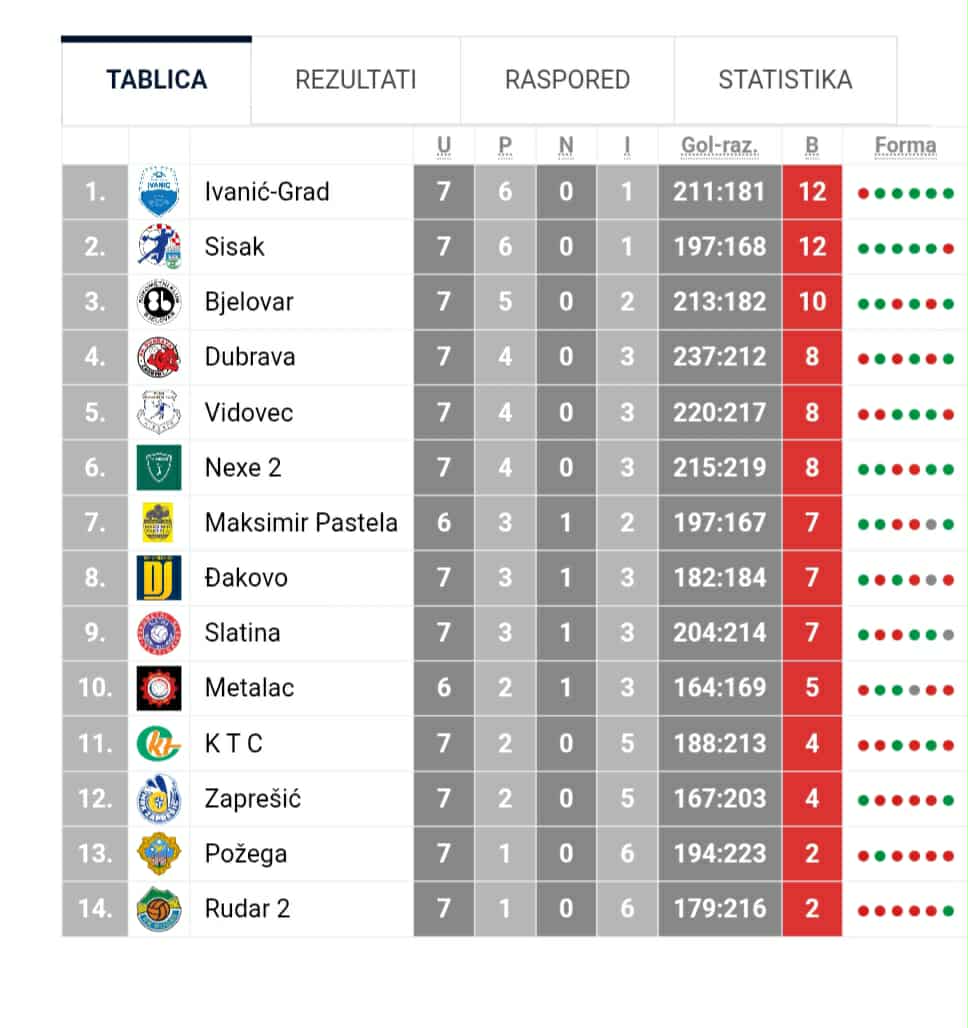The image size is (968, 1028).
Task: Select the Tablica tab
Action: click(157, 80)
